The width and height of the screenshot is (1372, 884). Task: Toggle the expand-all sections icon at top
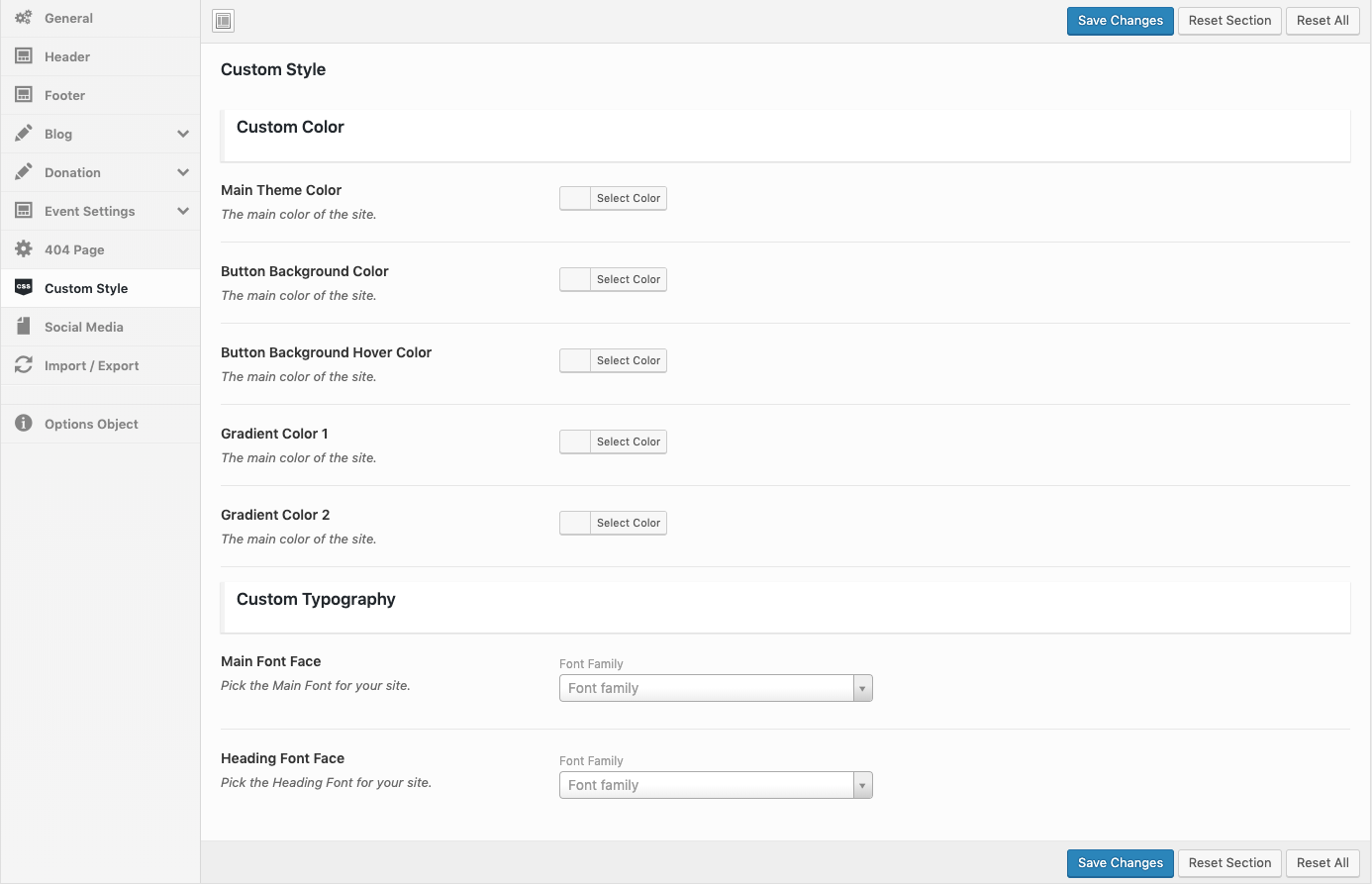(x=224, y=21)
